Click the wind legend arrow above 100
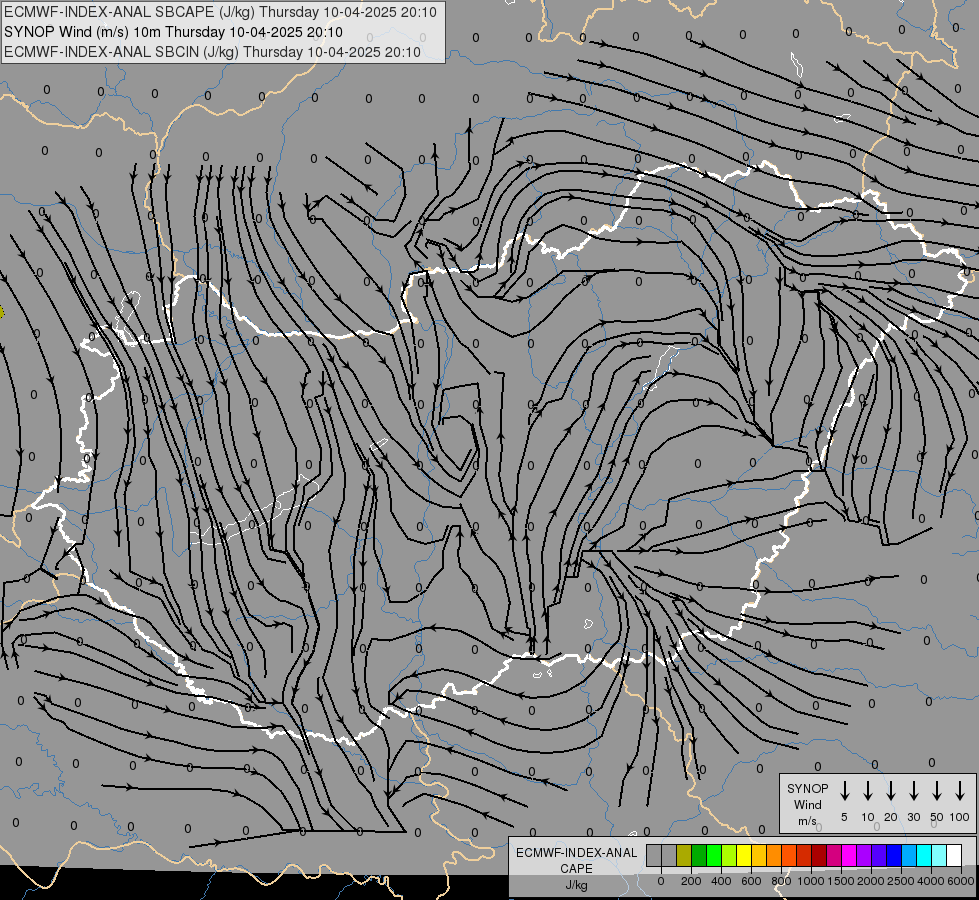The image size is (979, 900). (x=960, y=791)
